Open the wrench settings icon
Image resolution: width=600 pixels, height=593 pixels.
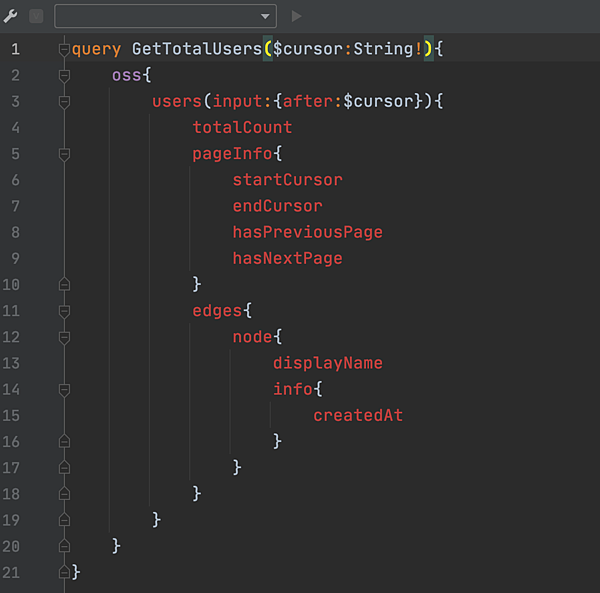(10, 16)
